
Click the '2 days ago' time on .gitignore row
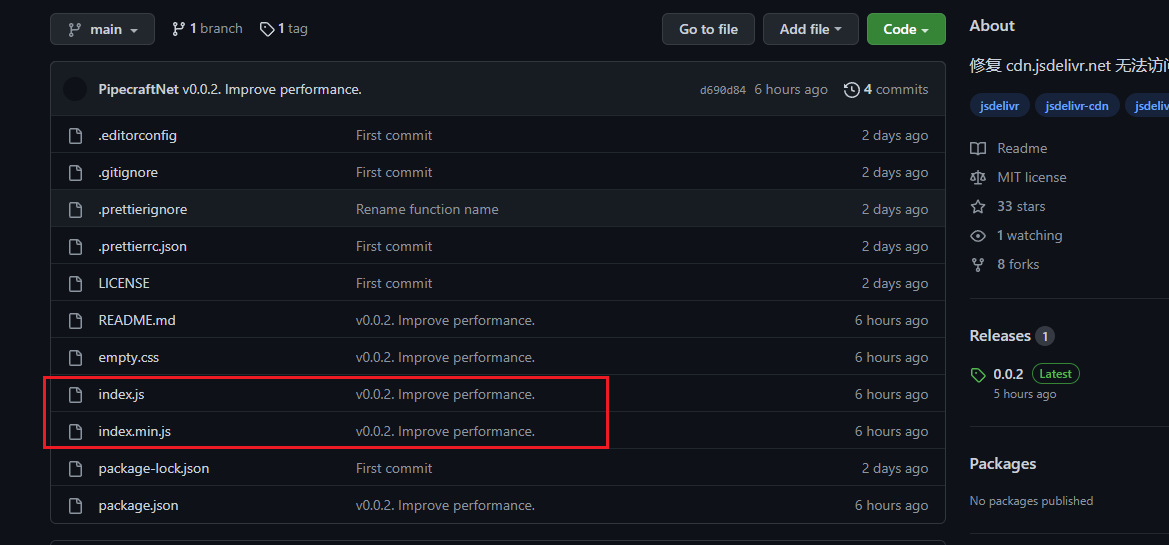point(895,172)
